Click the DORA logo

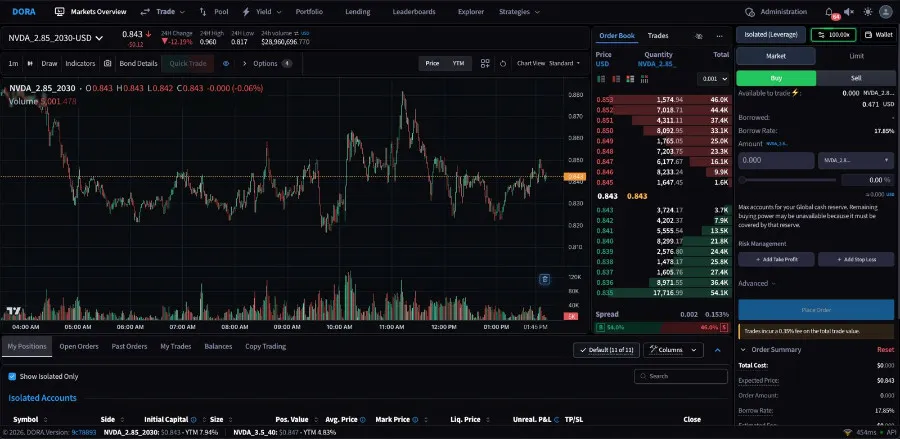click(x=24, y=11)
